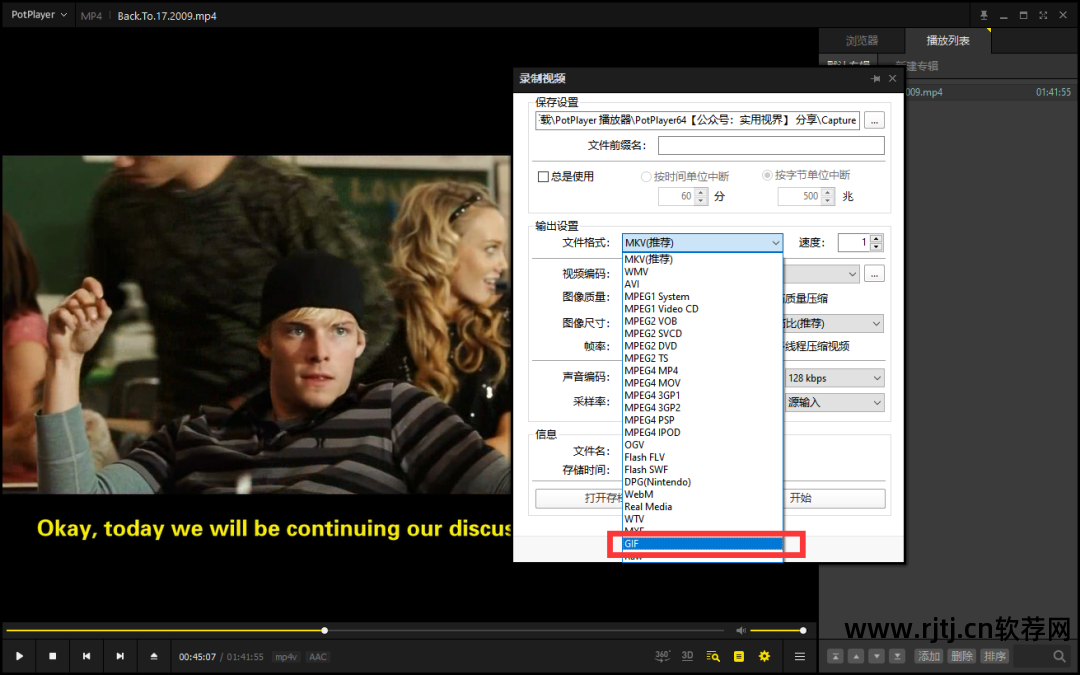
Task: Choose WMV from the format list
Action: tap(703, 272)
